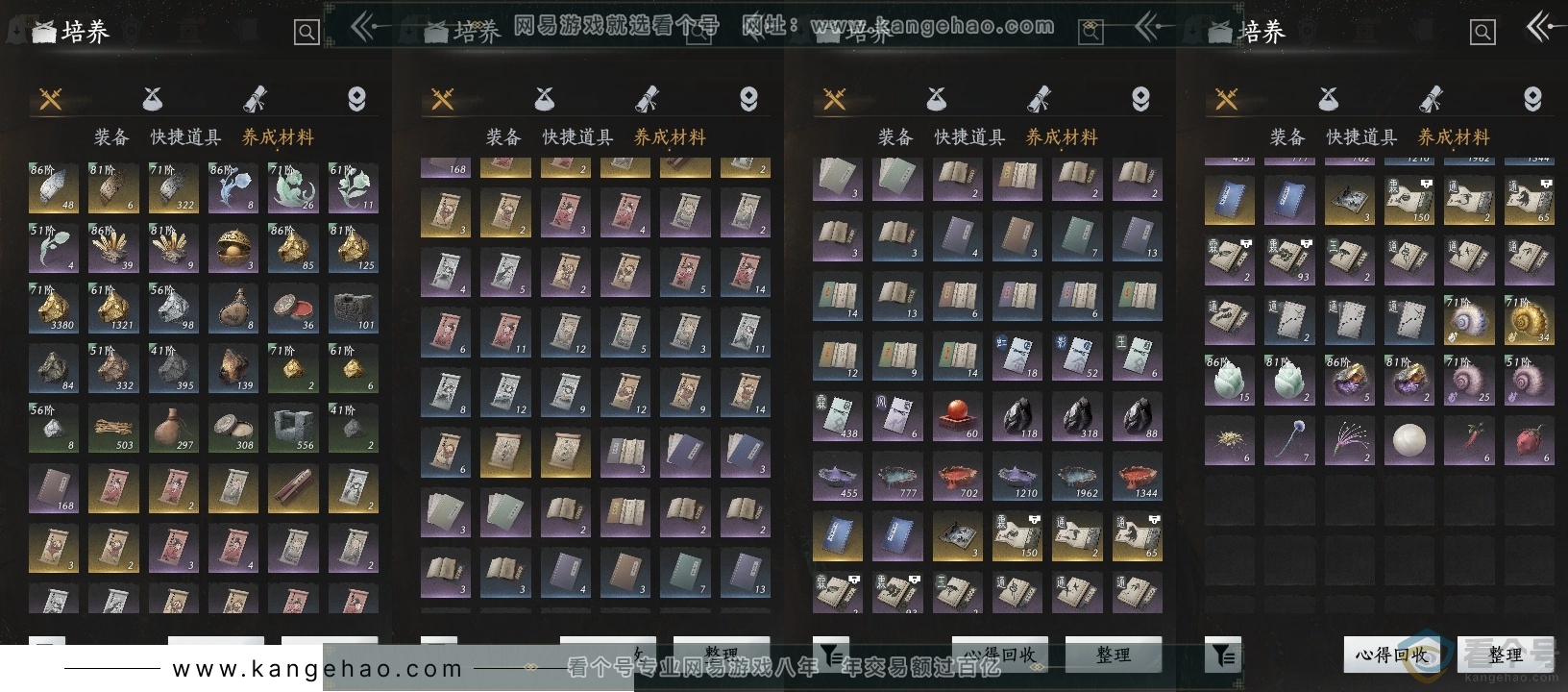This screenshot has width=1568, height=692.
Task: Switch to 装备 tab in the leftmost panel
Action: [x=110, y=137]
